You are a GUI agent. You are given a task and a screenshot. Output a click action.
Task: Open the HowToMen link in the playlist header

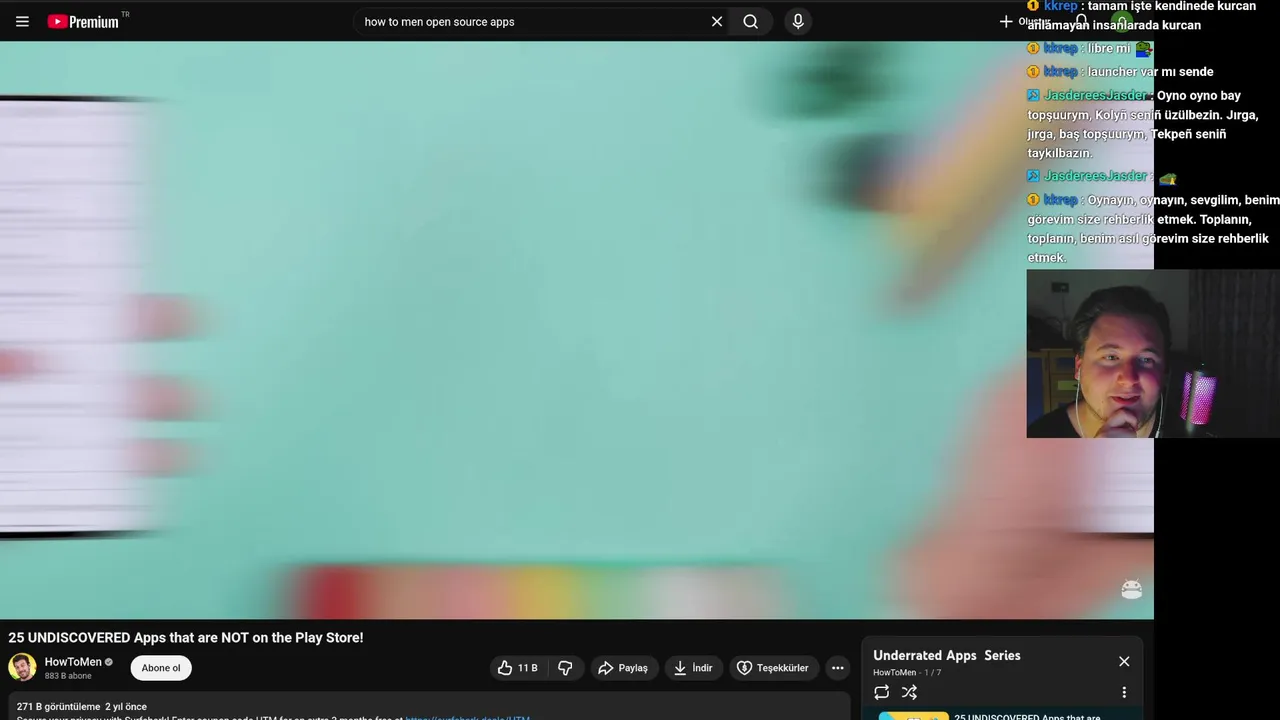(894, 673)
